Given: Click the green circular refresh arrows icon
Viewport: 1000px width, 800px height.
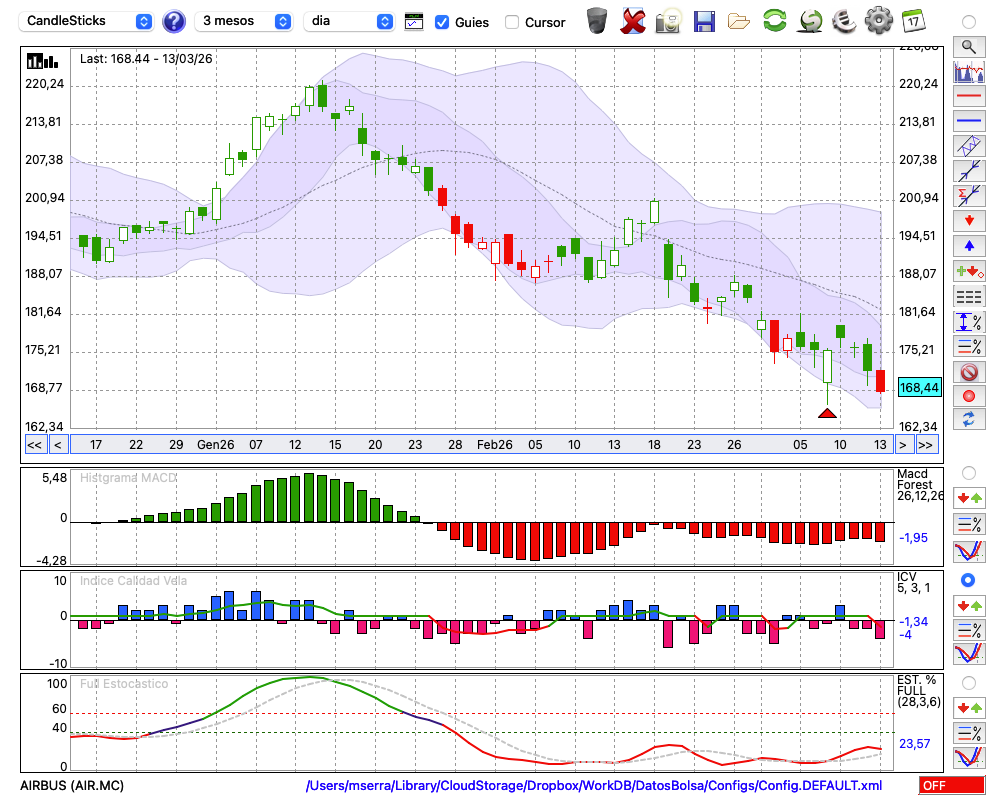Looking at the screenshot, I should 774,20.
